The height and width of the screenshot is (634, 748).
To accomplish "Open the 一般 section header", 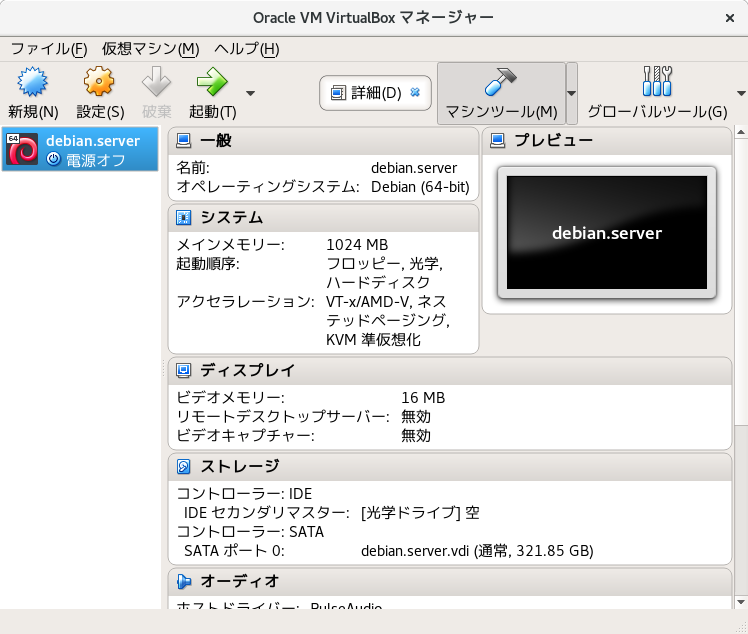I will point(323,141).
